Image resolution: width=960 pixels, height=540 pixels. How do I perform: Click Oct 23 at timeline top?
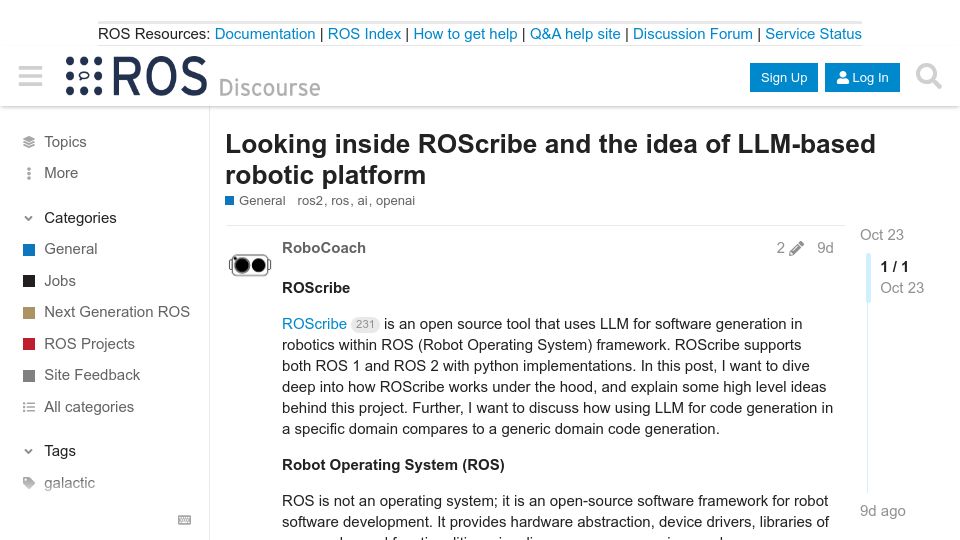[882, 235]
